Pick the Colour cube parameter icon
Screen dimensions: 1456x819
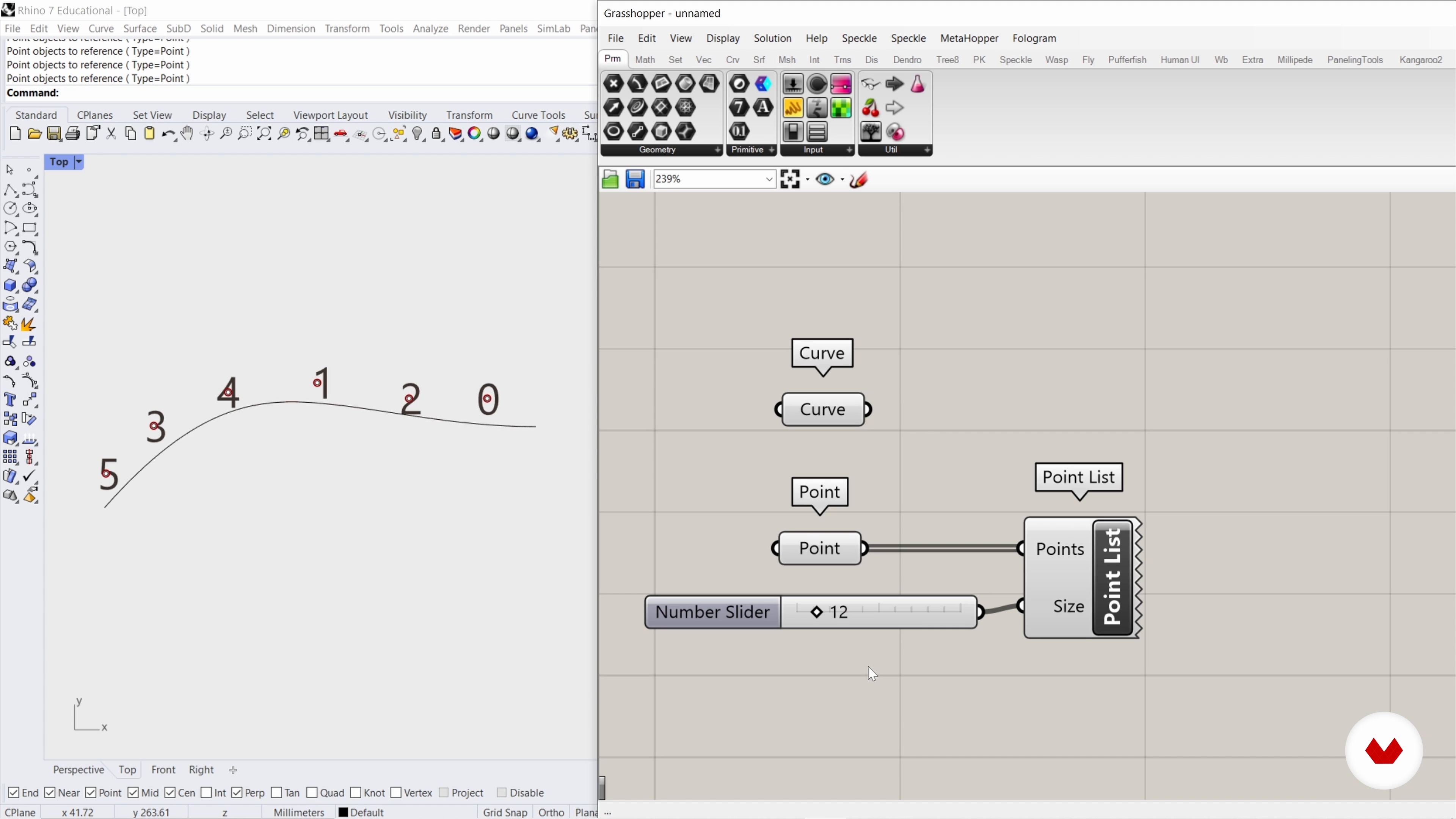(763, 84)
